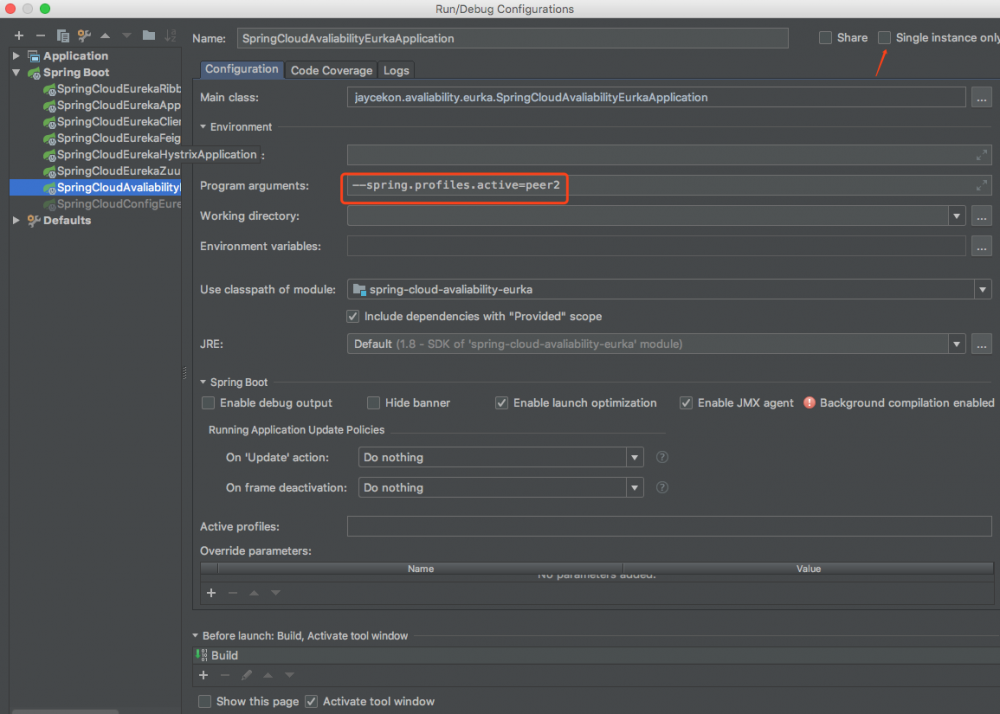Screen dimensions: 1000x714
Task: Disable Enable launch optimization
Action: click(502, 403)
